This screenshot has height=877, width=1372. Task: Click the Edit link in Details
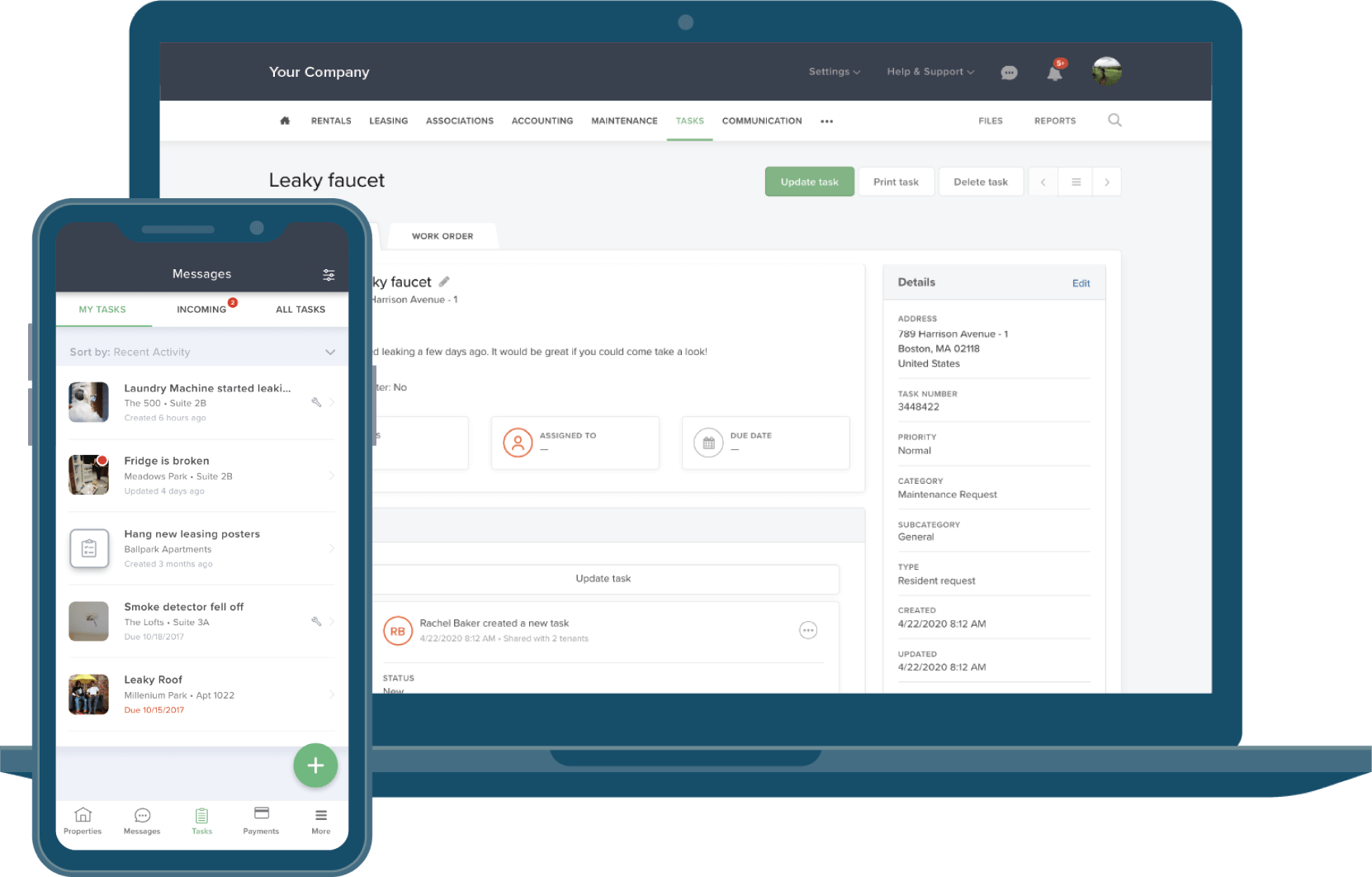[1081, 283]
